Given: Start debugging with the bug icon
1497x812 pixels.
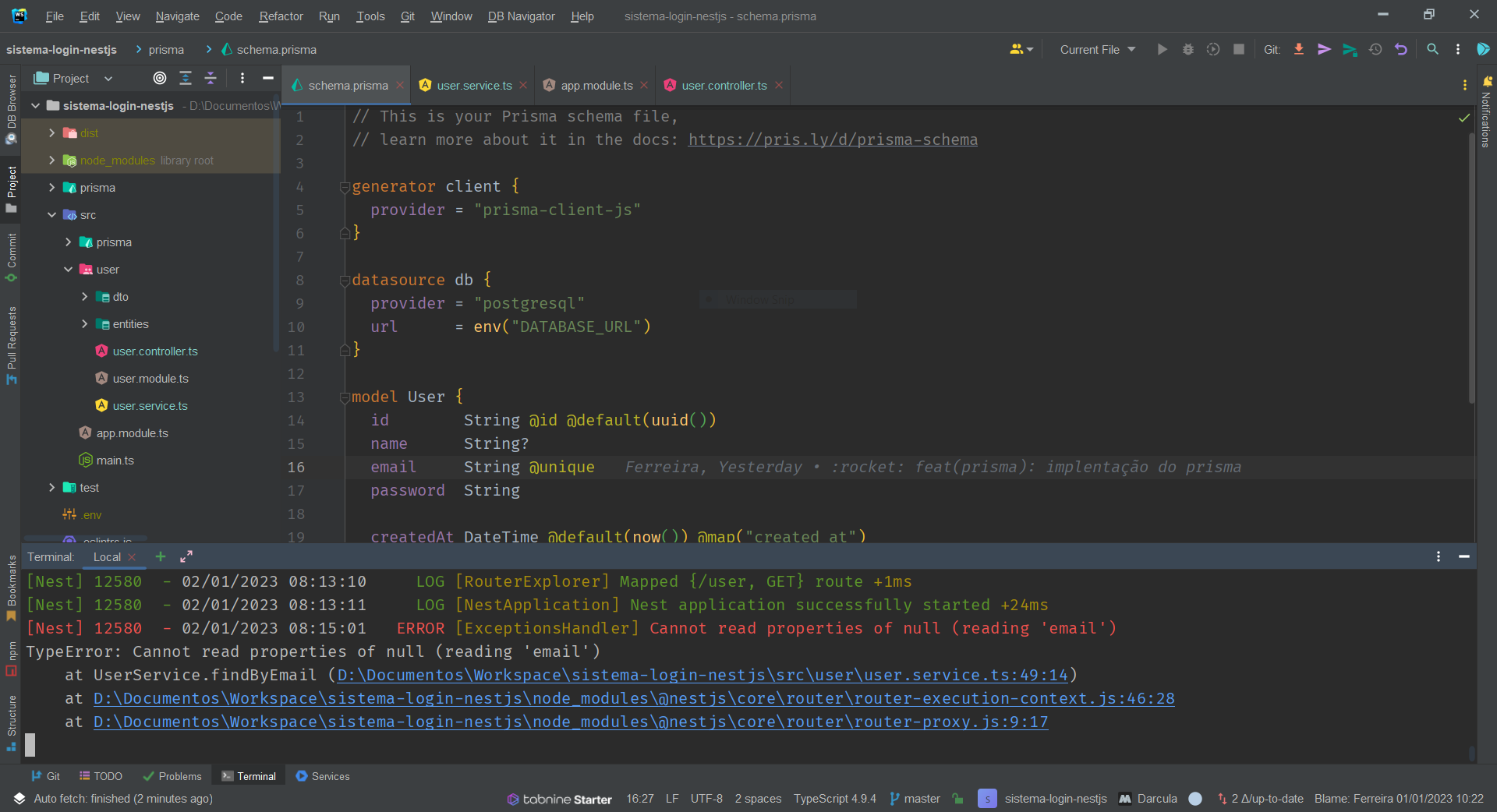Looking at the screenshot, I should click(x=1187, y=49).
